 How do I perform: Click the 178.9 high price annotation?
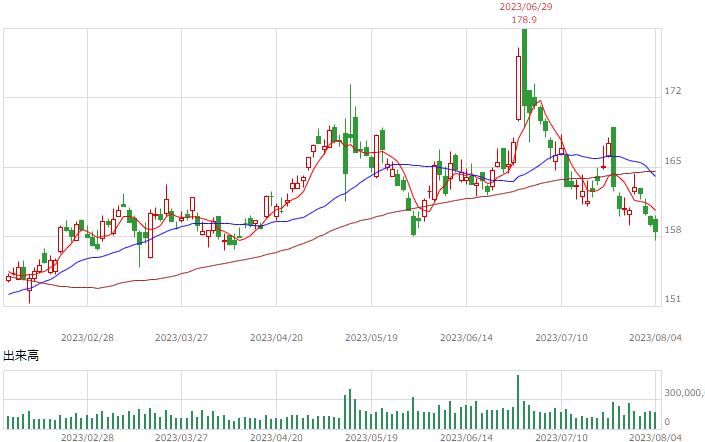pos(524,20)
